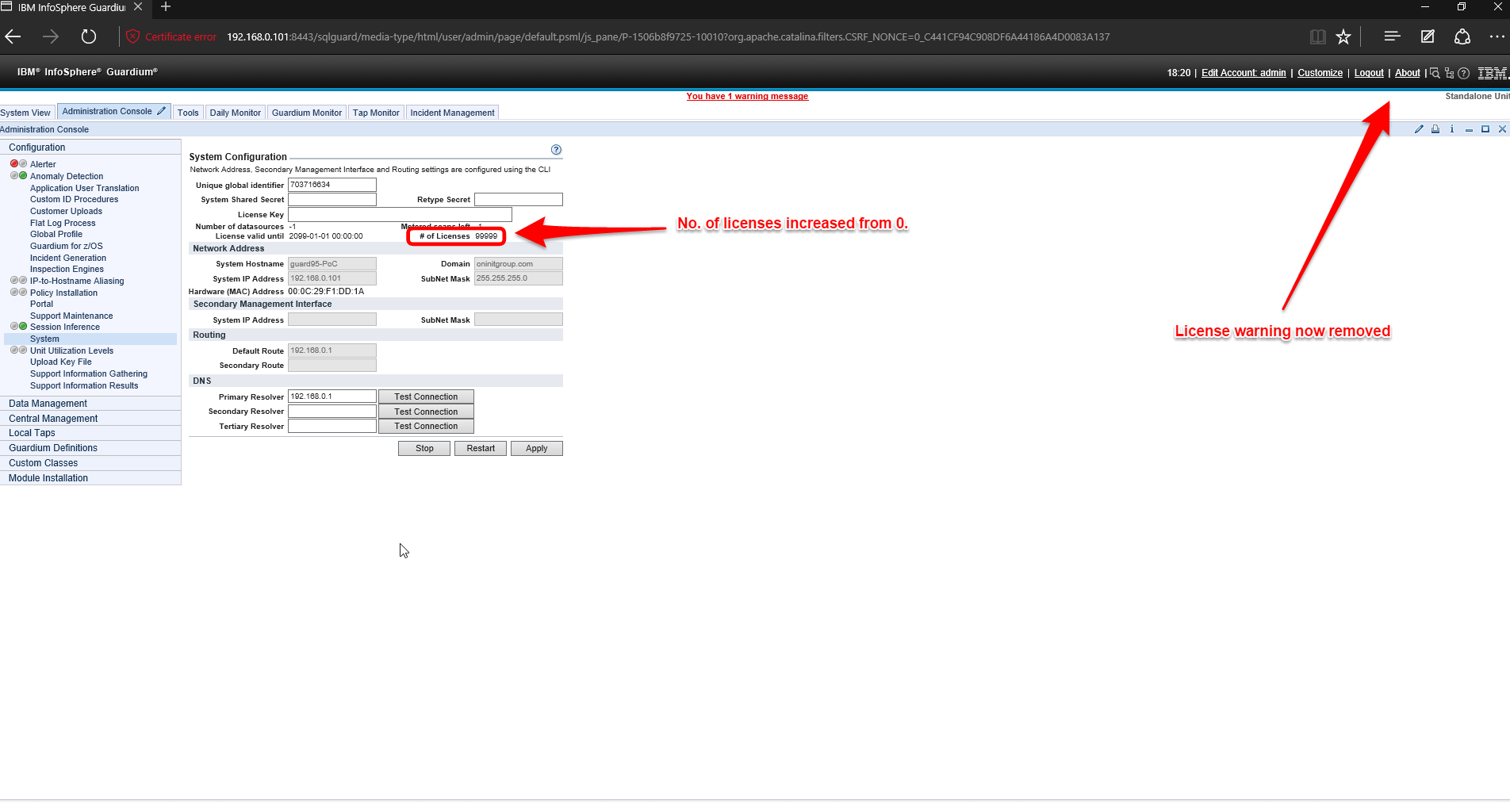Toggle the Alerter red status light
The image size is (1510, 812).
pos(13,164)
